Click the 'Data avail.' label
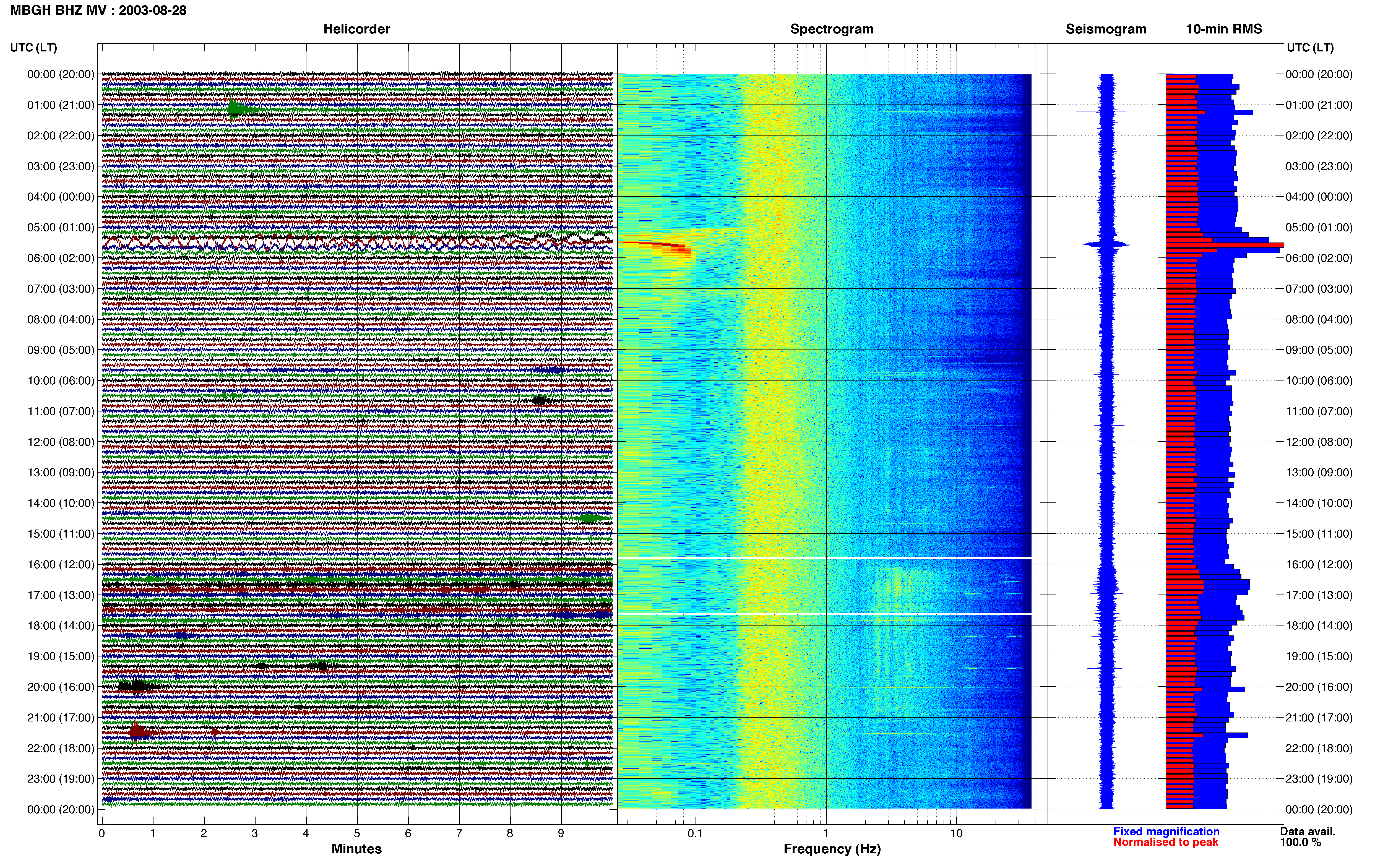 click(x=1308, y=831)
